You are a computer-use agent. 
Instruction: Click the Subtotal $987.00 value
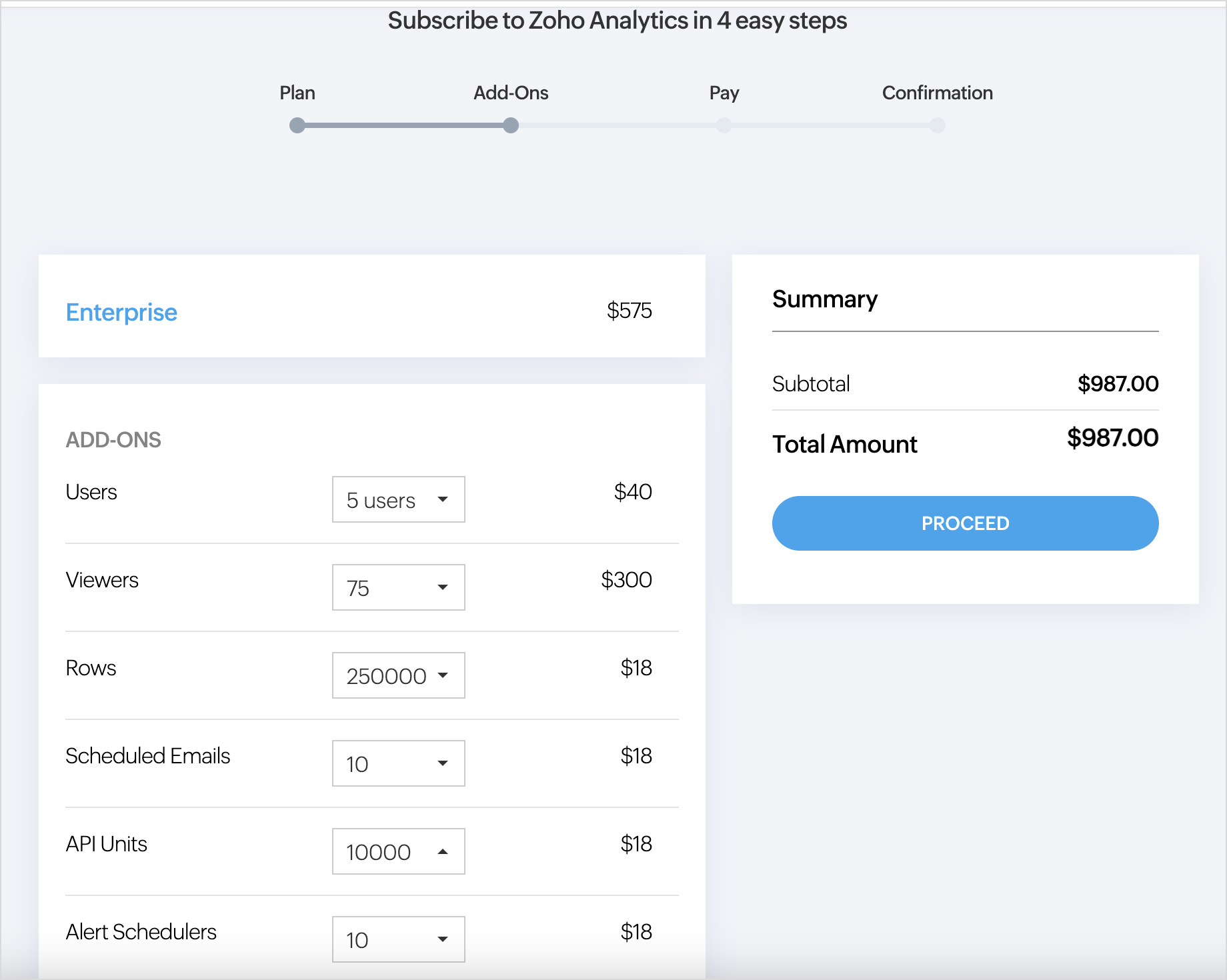1118,384
